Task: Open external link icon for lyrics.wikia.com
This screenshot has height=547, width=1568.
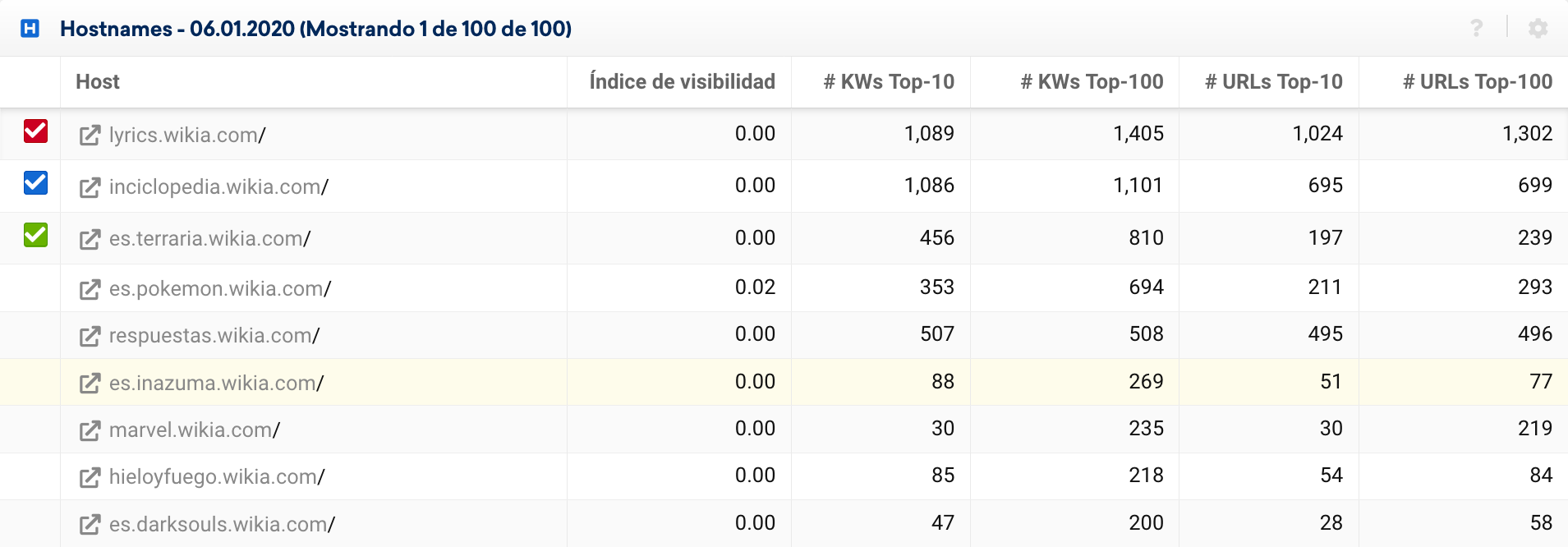Action: 90,135
